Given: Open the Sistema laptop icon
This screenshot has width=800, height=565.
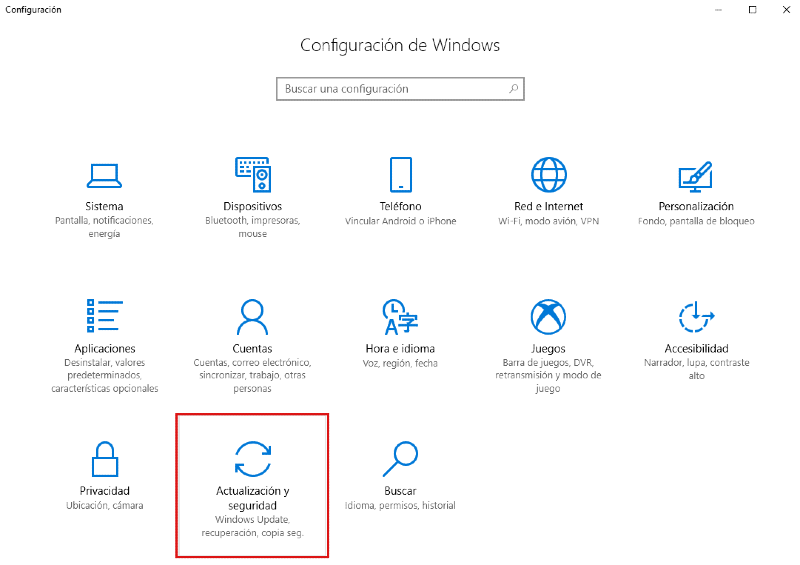Looking at the screenshot, I should pyautogui.click(x=104, y=176).
